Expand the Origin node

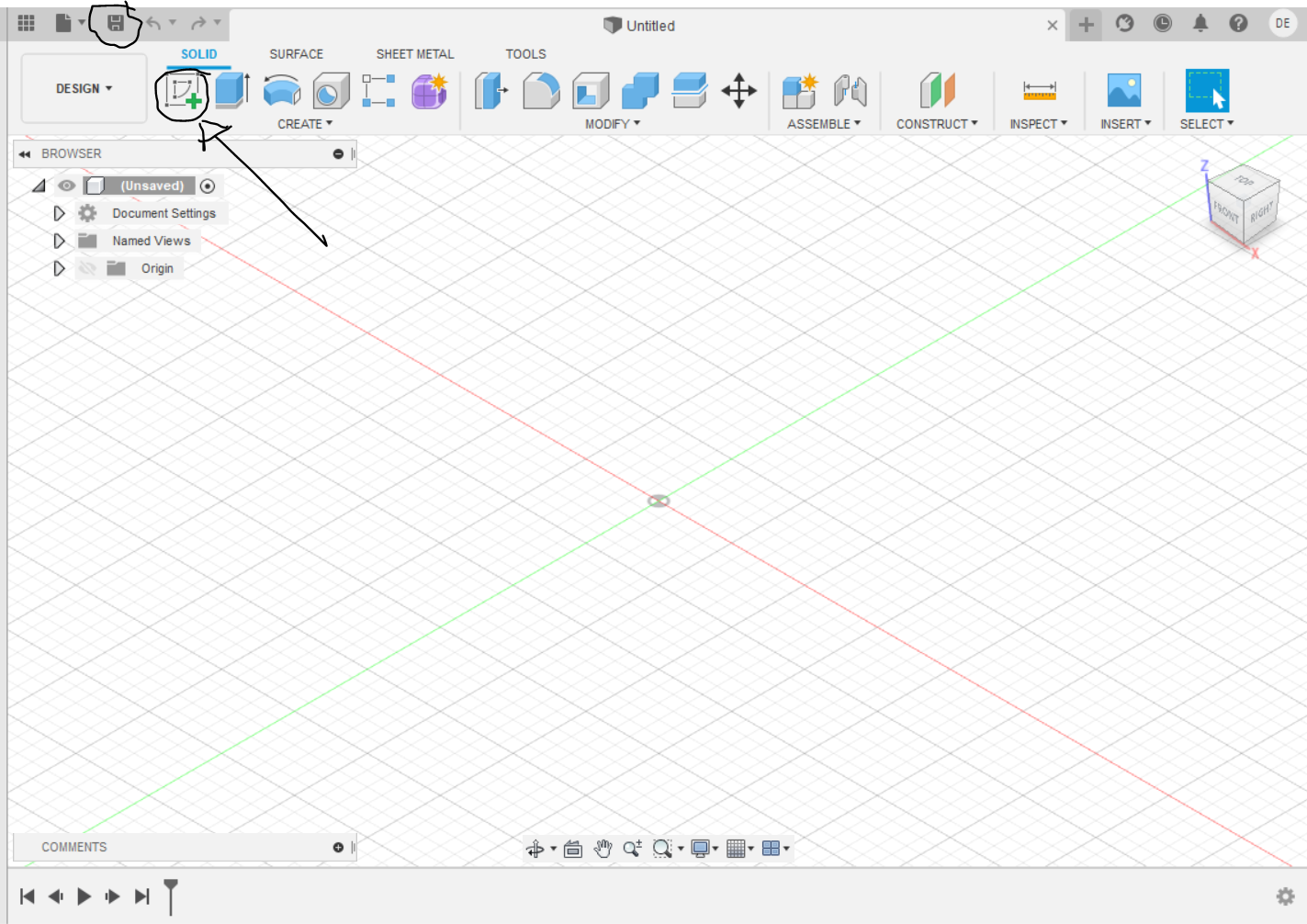(59, 268)
